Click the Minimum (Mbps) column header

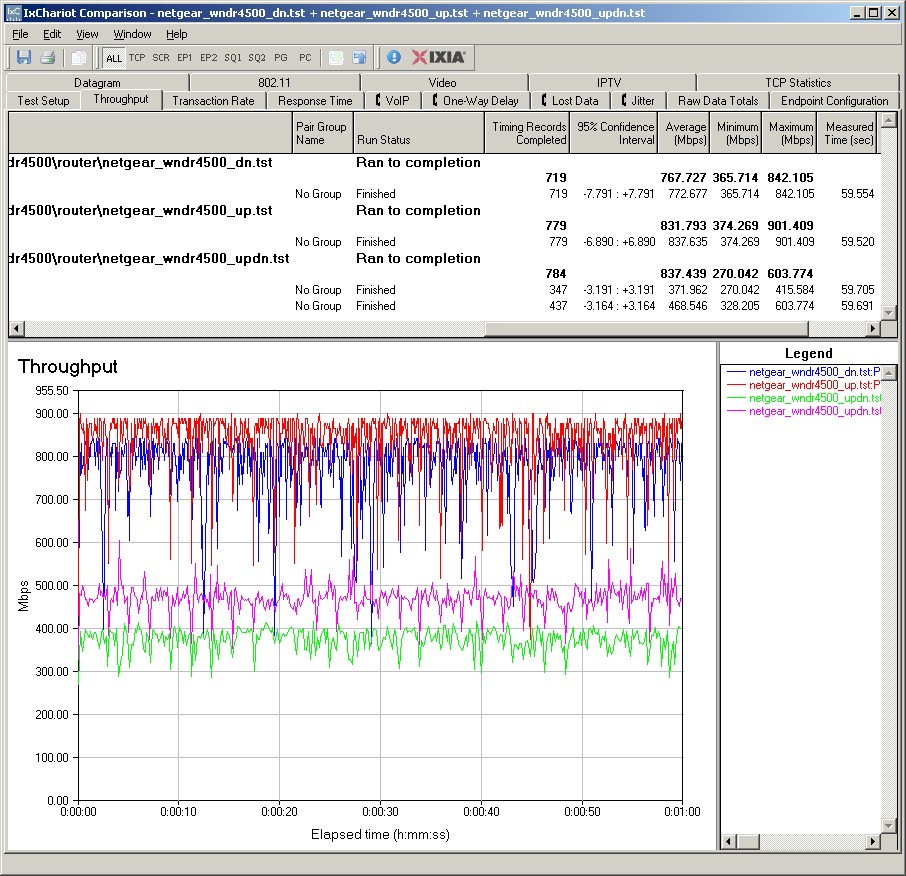click(736, 133)
